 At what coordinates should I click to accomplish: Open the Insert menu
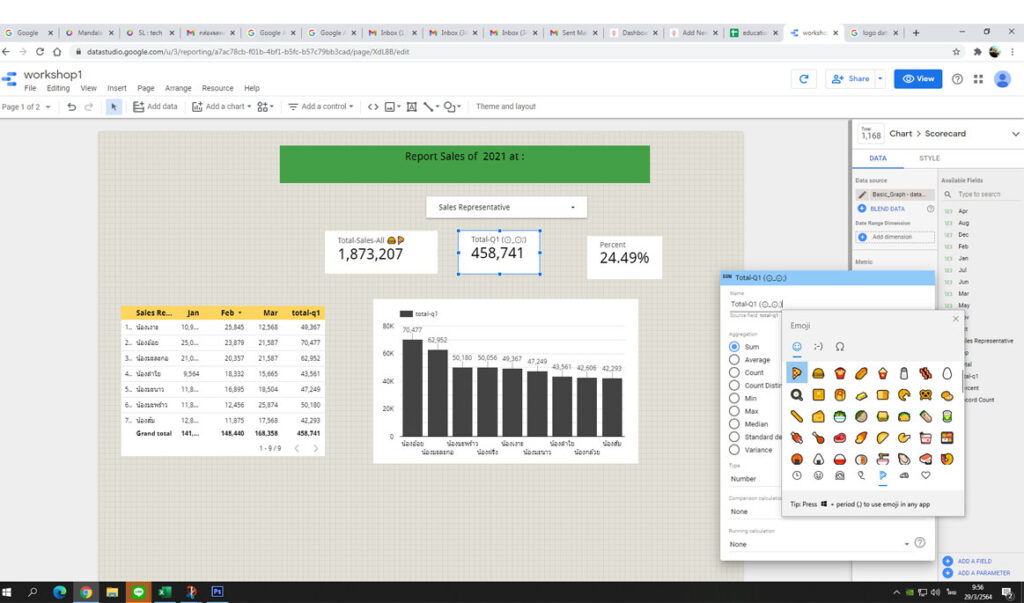pos(117,88)
